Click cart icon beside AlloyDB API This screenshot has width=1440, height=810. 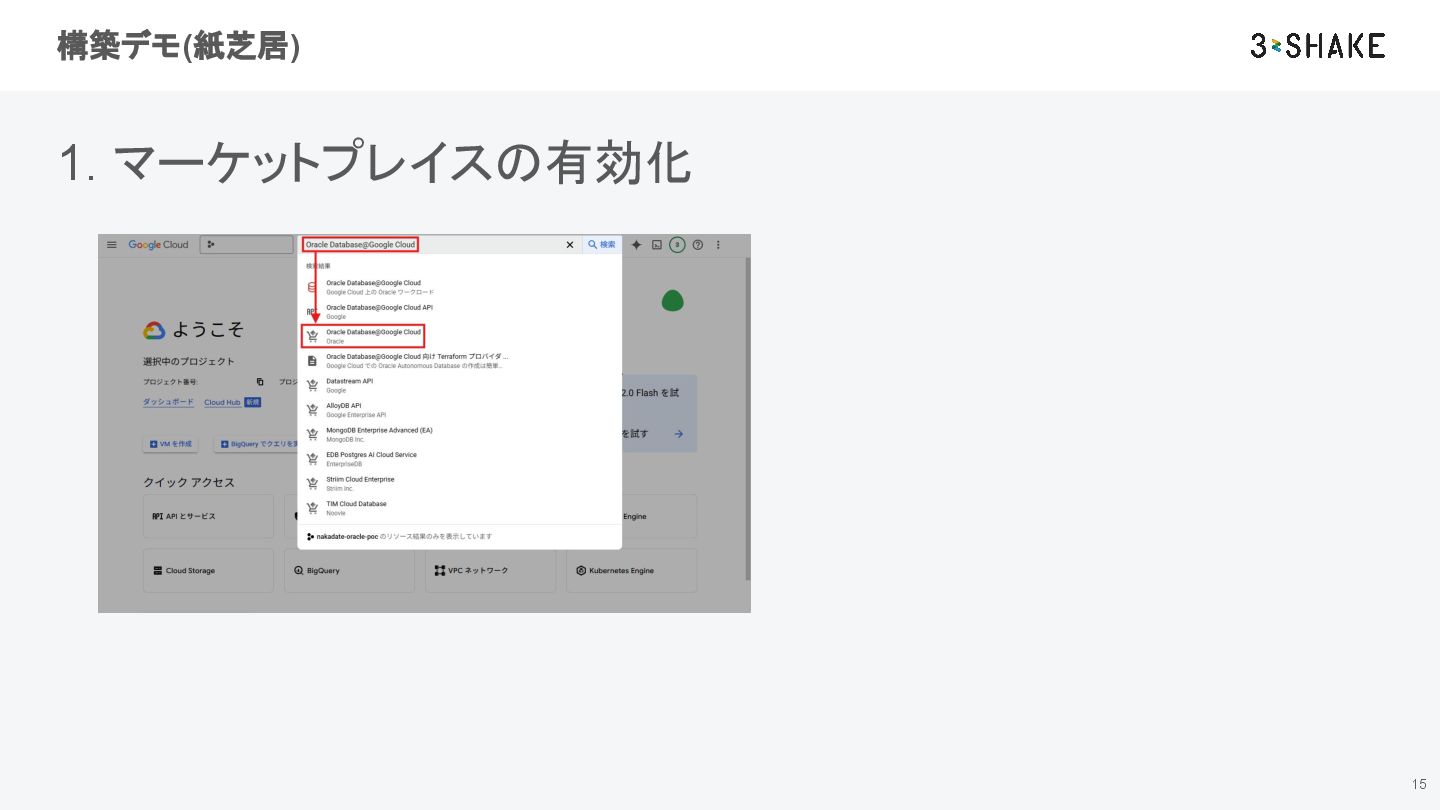click(x=312, y=410)
